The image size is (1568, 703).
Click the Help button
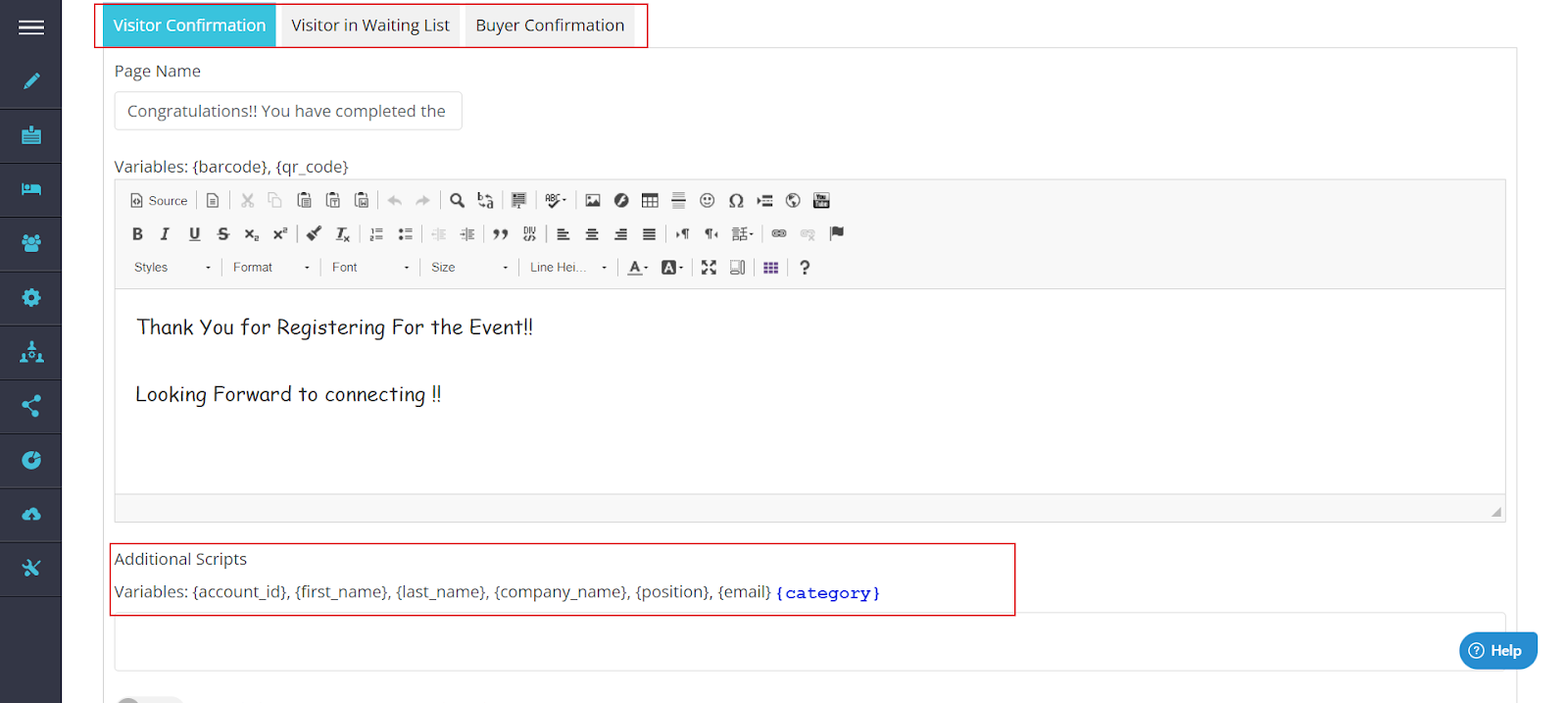(1497, 650)
